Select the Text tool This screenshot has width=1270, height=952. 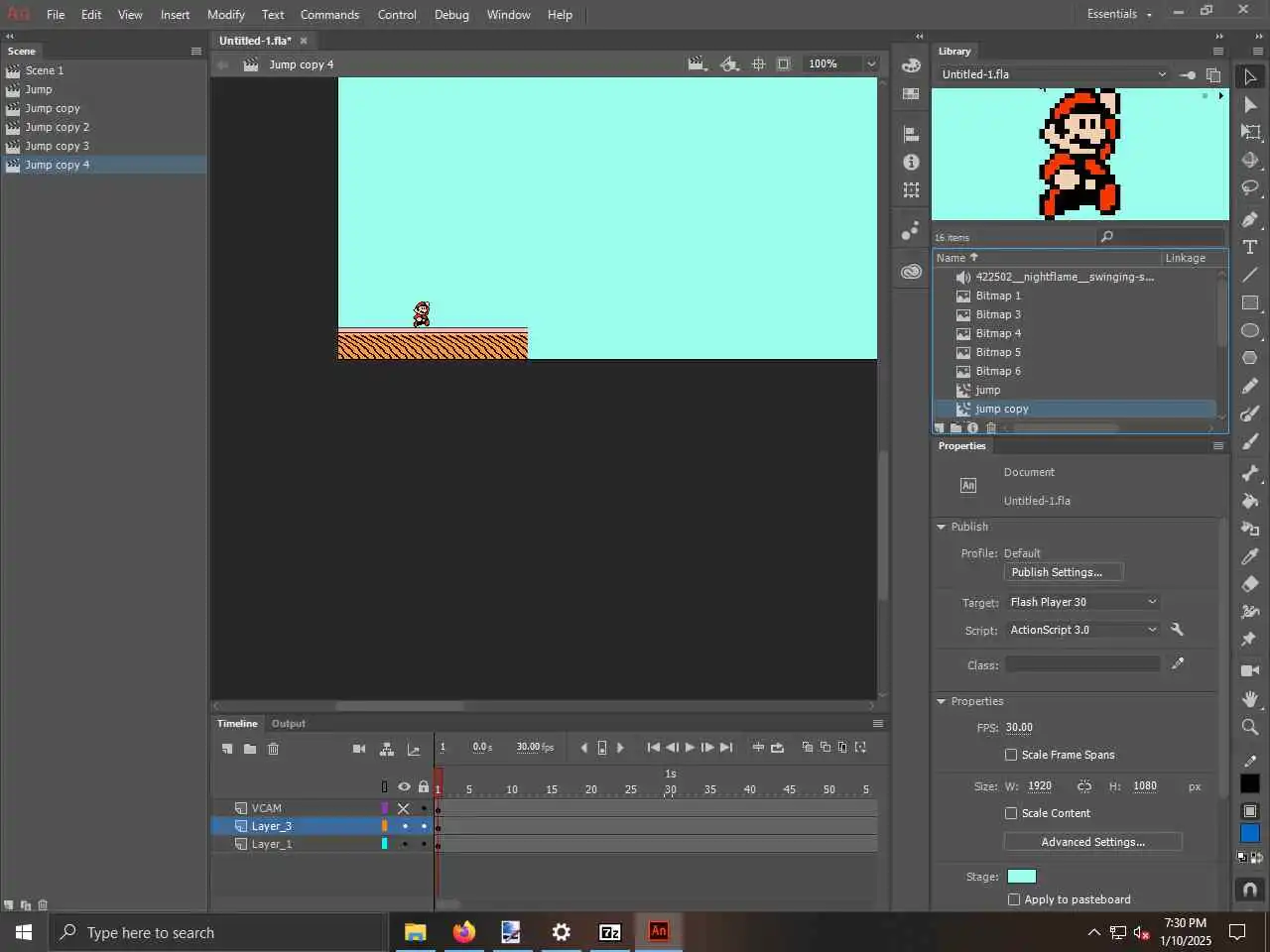coord(1250,247)
